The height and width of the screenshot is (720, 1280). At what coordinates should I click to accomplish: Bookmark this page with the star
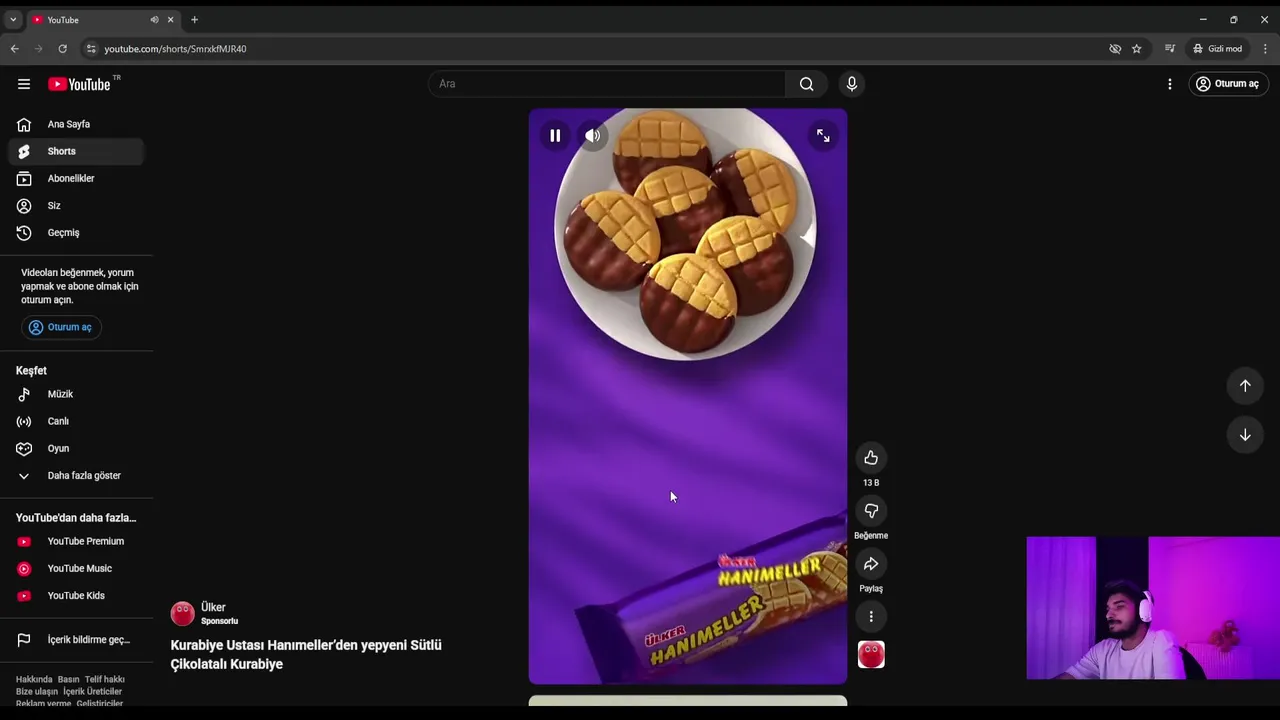(x=1136, y=48)
